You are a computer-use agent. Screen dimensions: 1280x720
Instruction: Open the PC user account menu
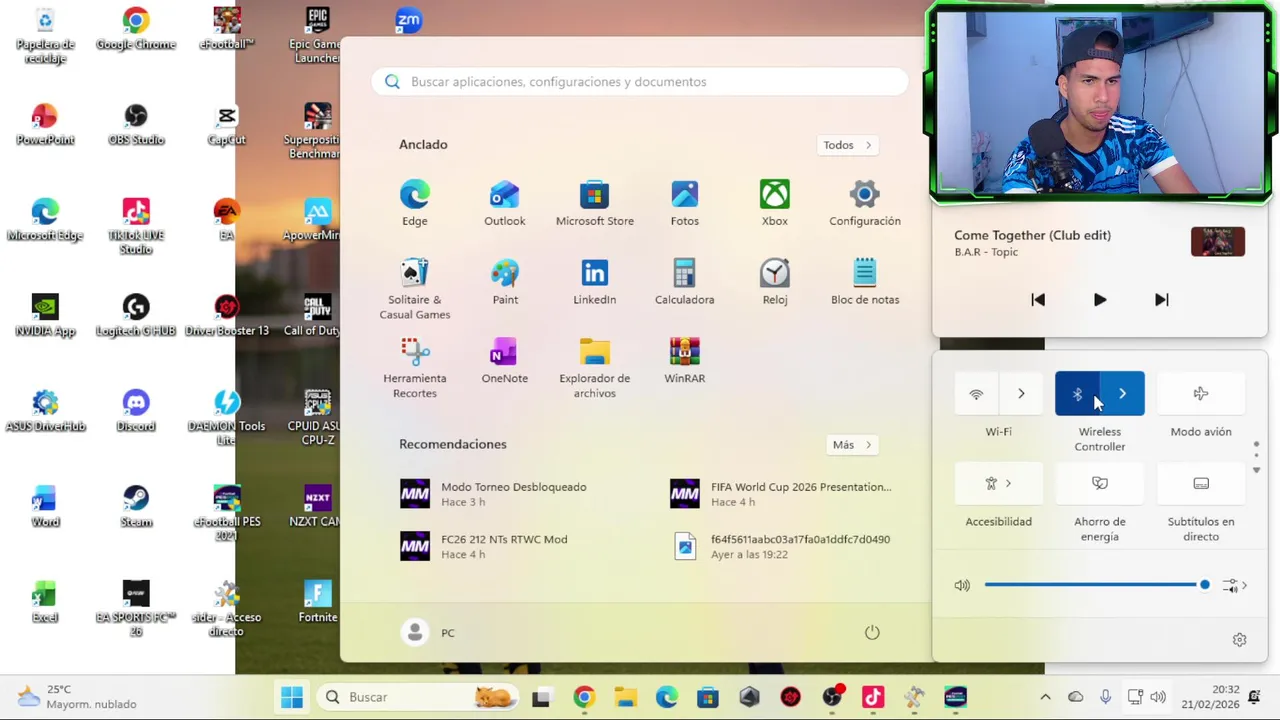(x=428, y=633)
